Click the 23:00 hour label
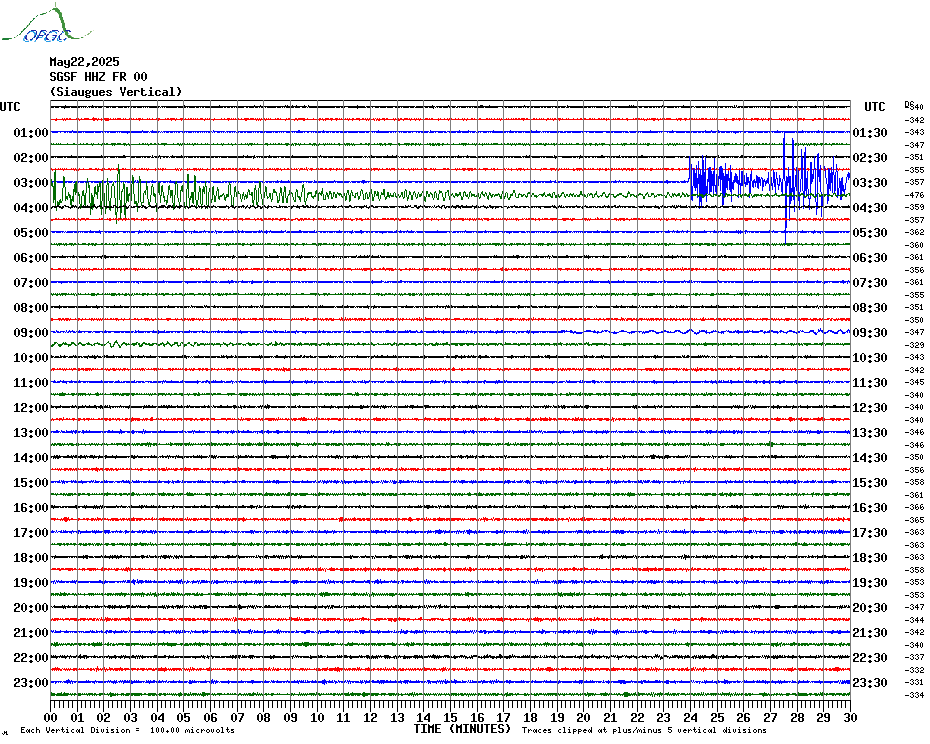930x744 pixels. (31, 682)
